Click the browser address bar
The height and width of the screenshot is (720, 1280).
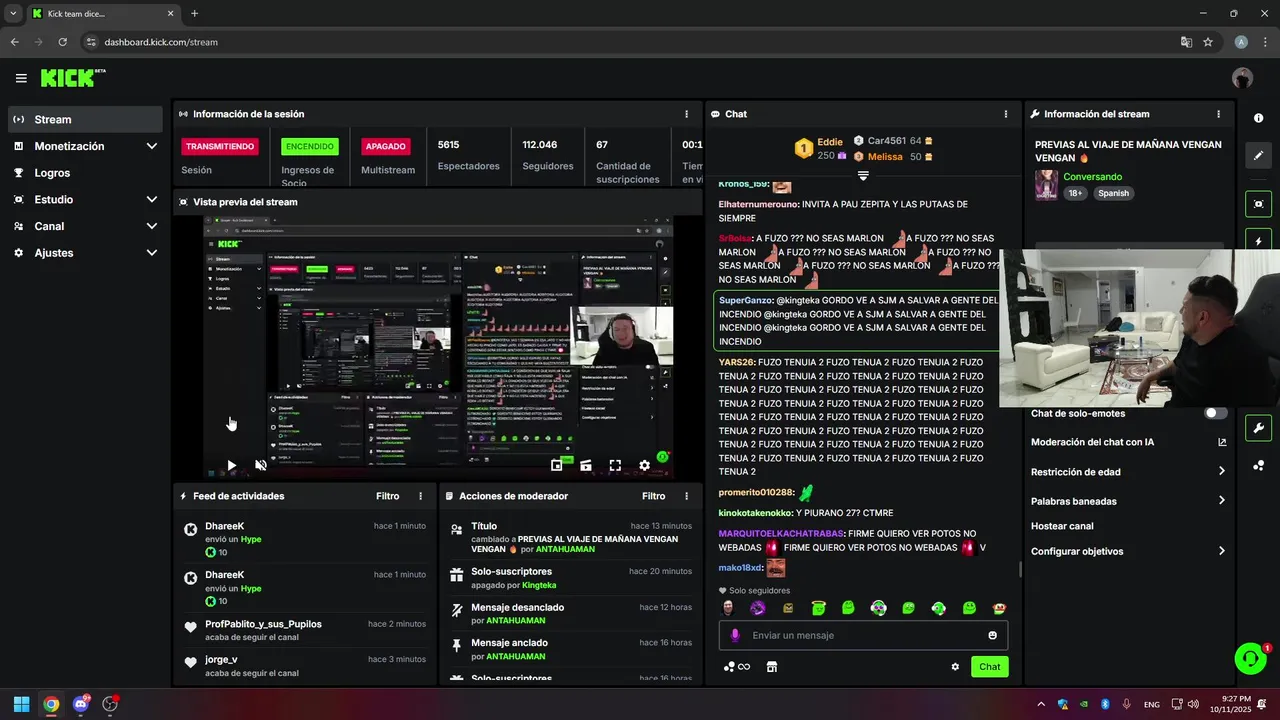click(x=630, y=42)
